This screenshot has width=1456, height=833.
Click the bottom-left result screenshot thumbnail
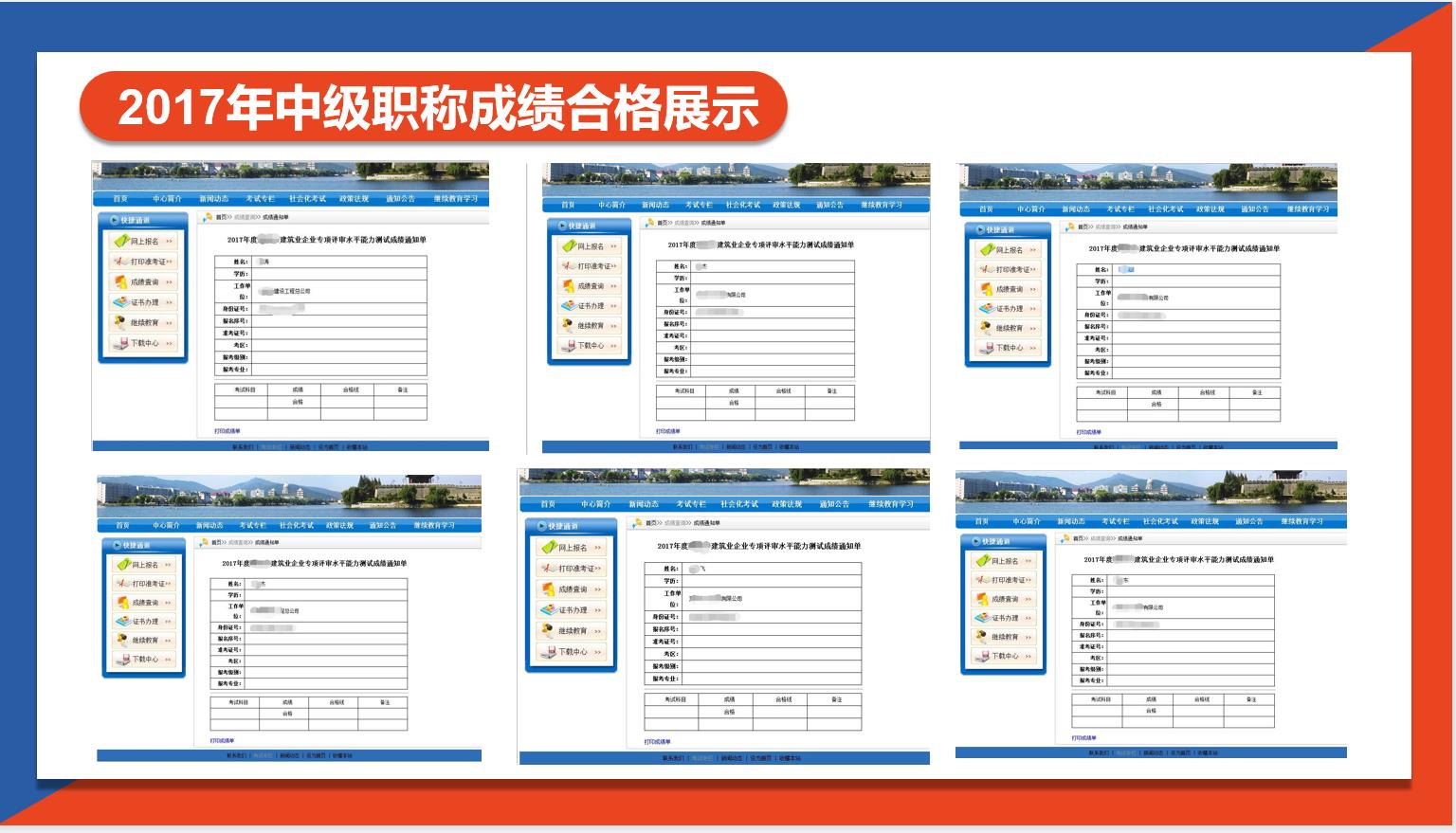click(x=289, y=618)
